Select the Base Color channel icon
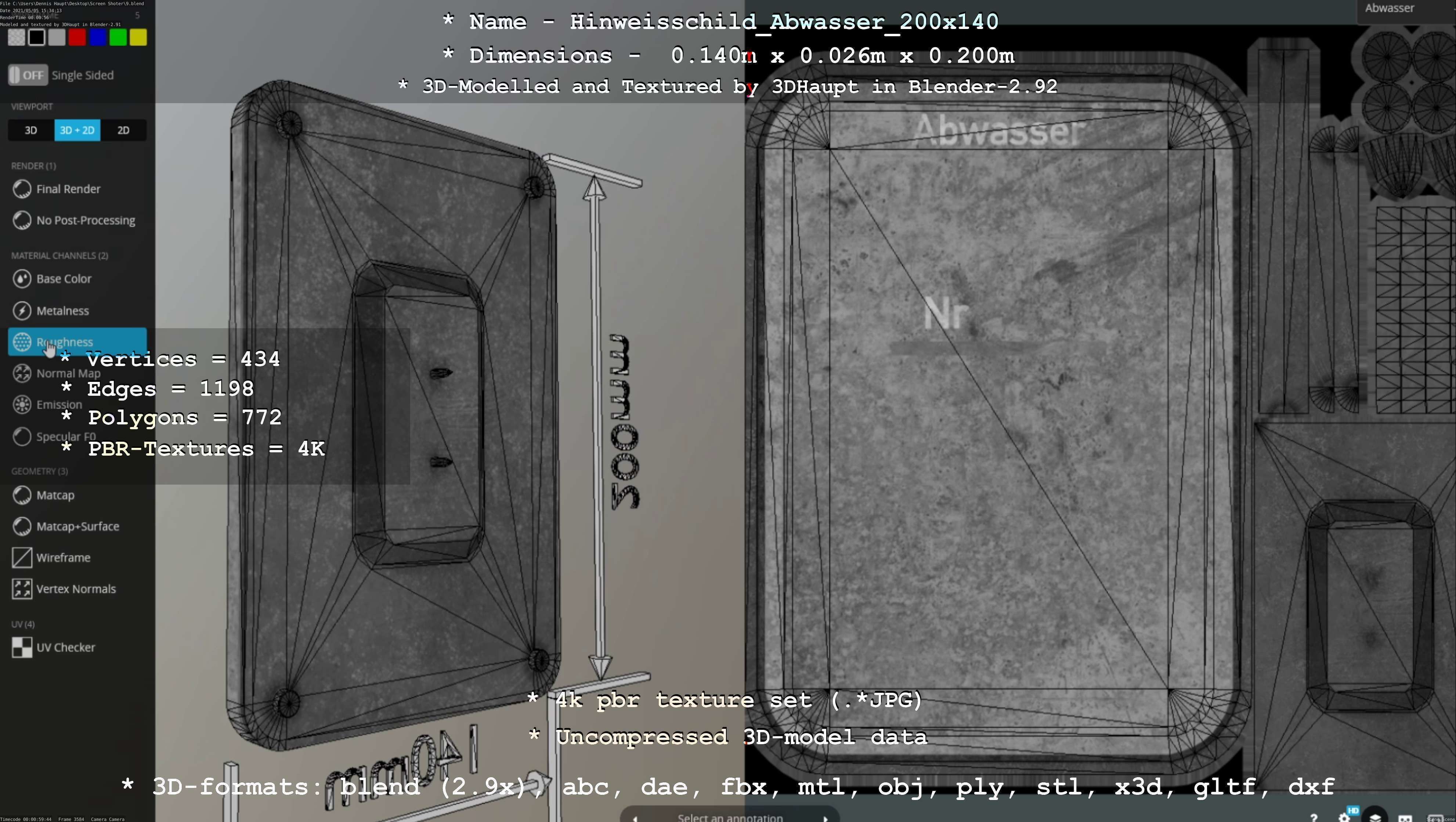 22,279
